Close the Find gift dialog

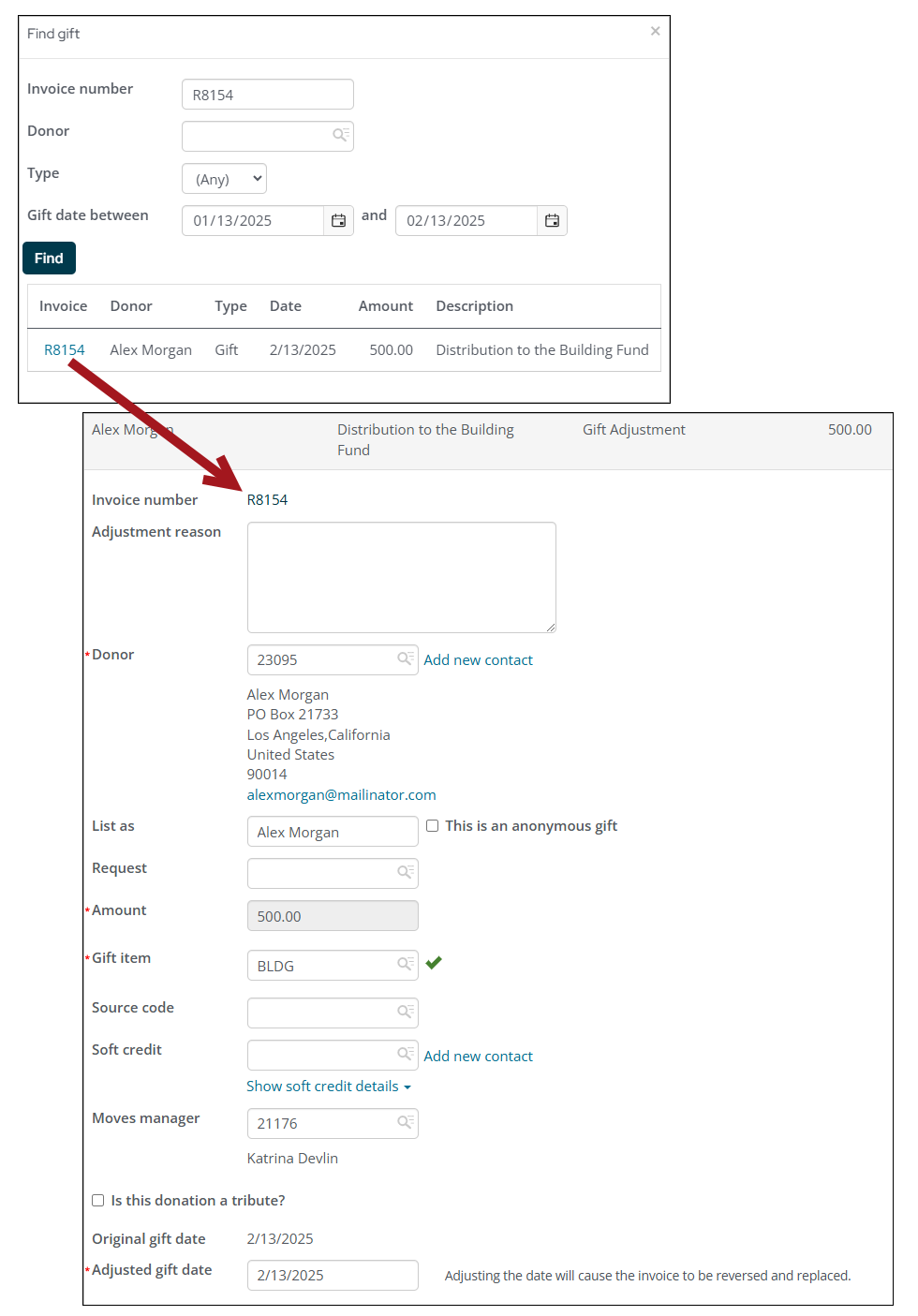click(x=655, y=32)
